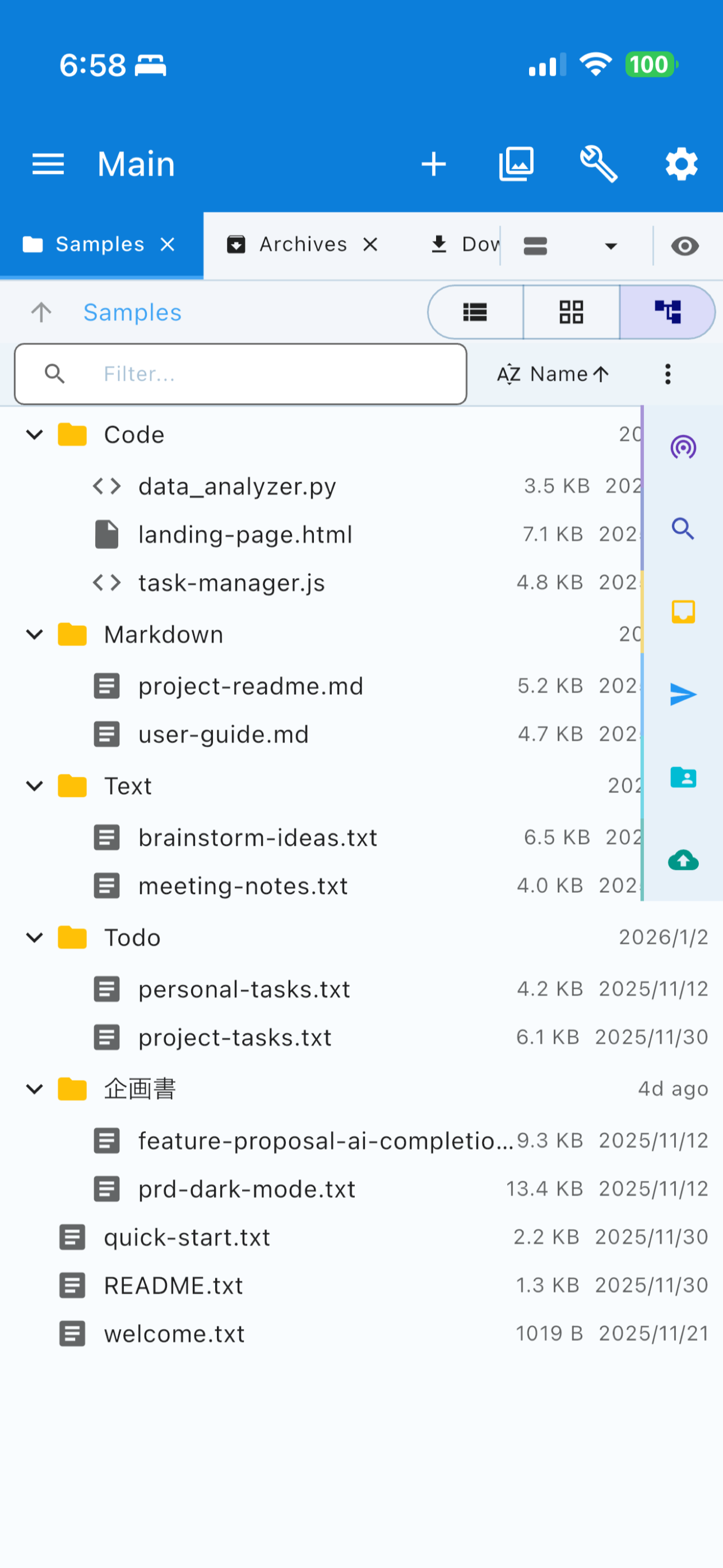
Task: Tap the blue send arrow icon
Action: [x=683, y=694]
